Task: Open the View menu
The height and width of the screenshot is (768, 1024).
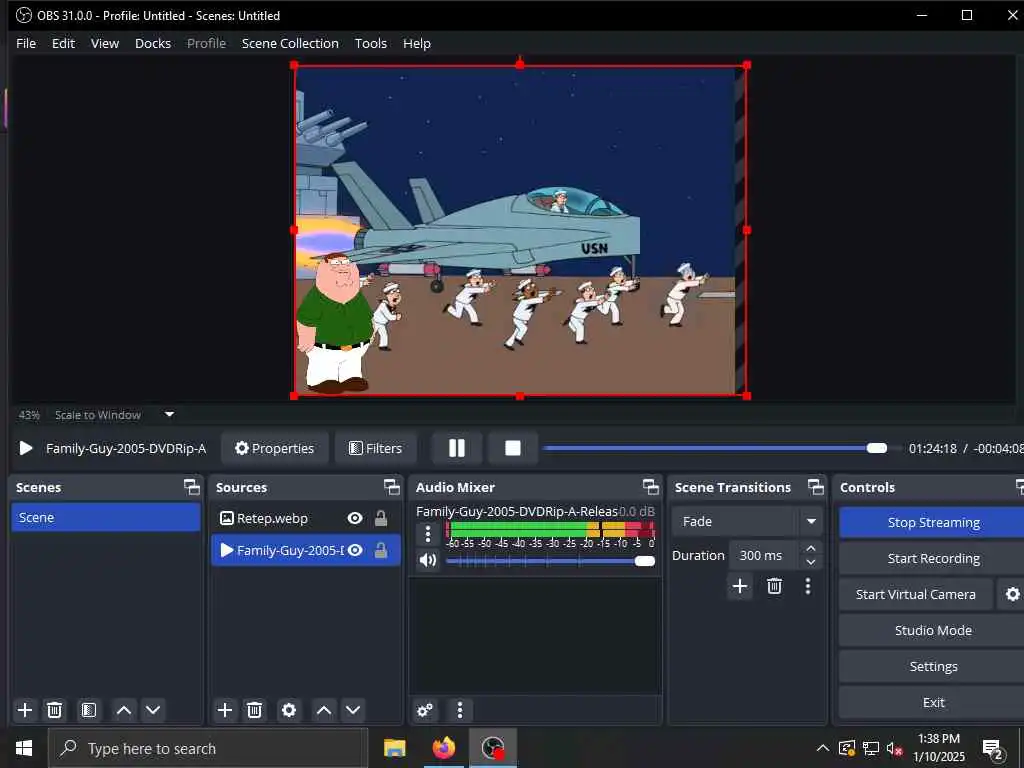Action: pos(104,43)
